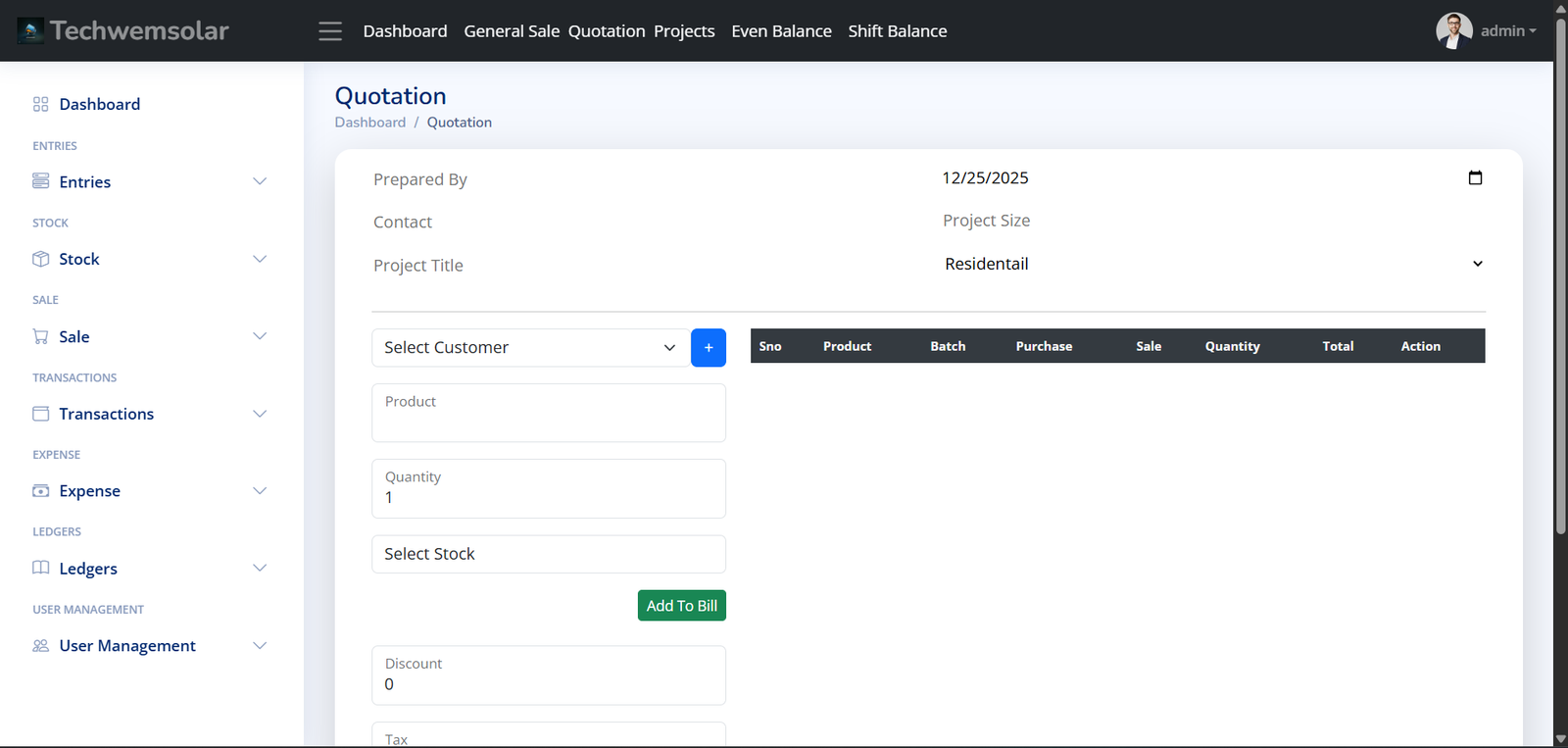The image size is (1568, 748).
Task: Follow the Dashboard breadcrumb link
Action: tap(370, 123)
